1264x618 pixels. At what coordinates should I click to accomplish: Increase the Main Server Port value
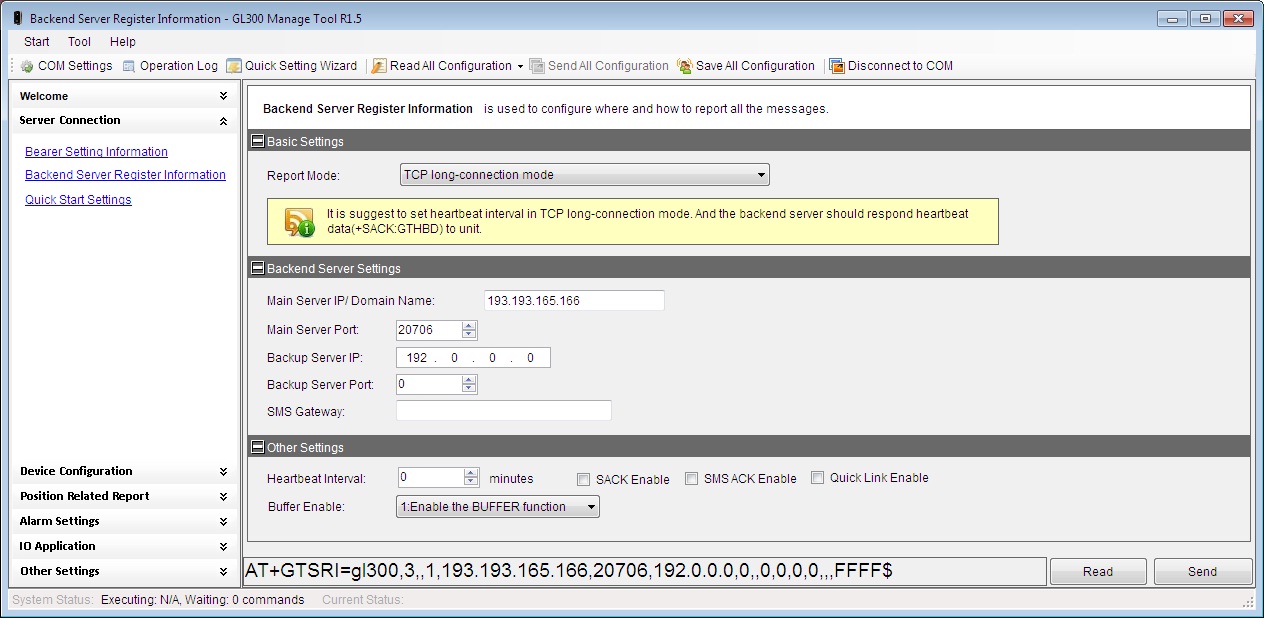tap(469, 326)
